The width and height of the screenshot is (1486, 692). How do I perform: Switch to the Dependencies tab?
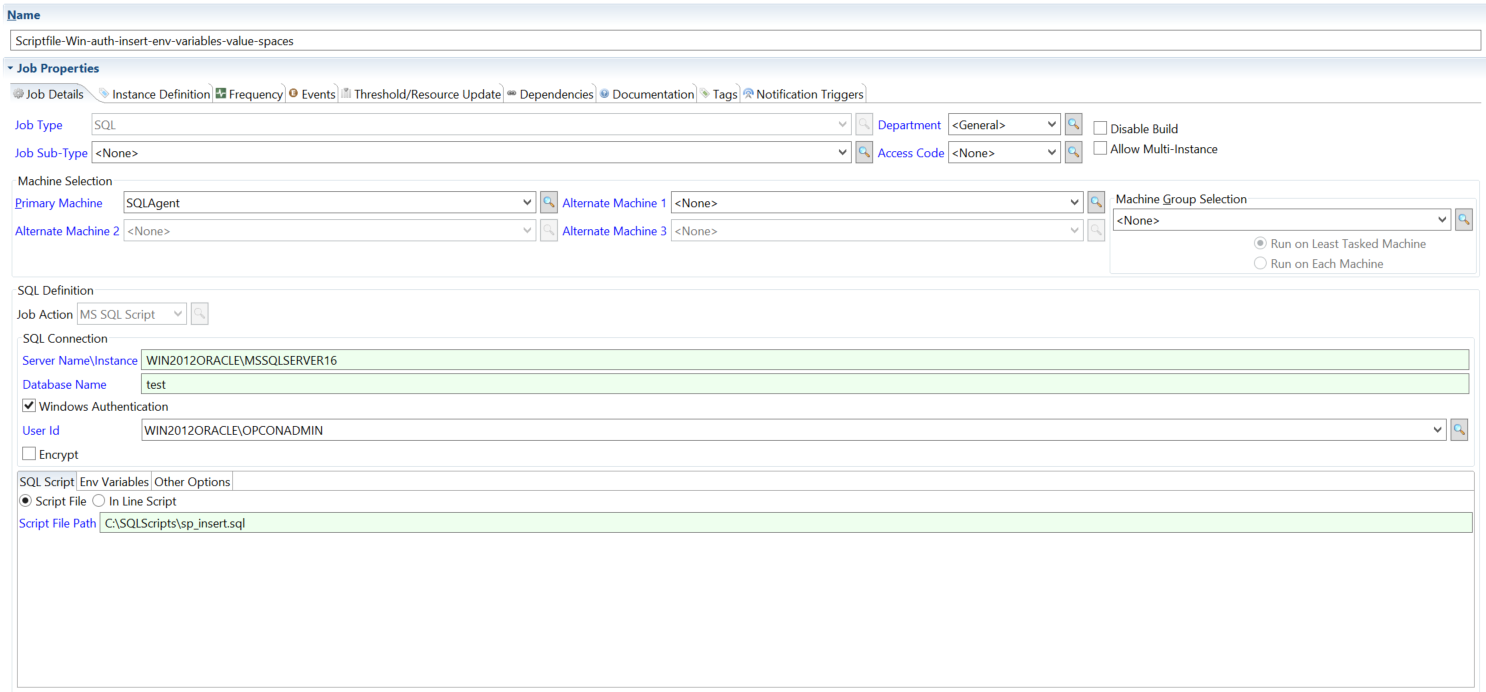(x=550, y=94)
